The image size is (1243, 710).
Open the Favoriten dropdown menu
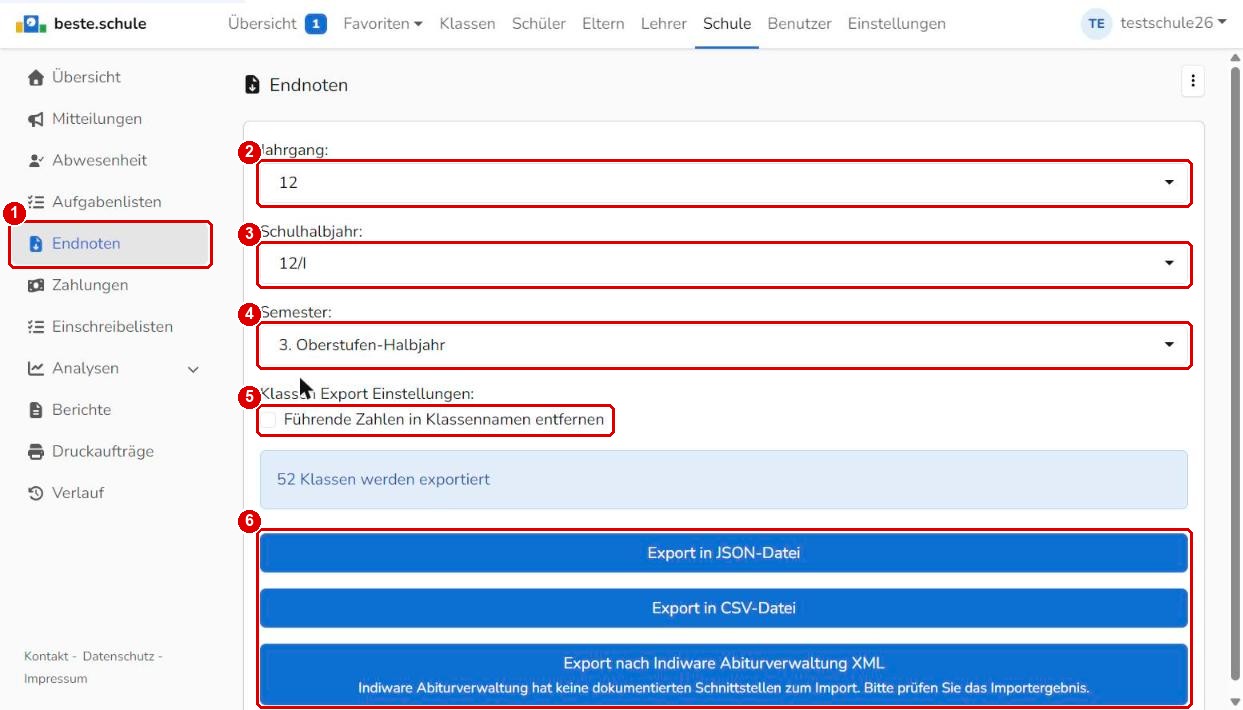click(382, 23)
